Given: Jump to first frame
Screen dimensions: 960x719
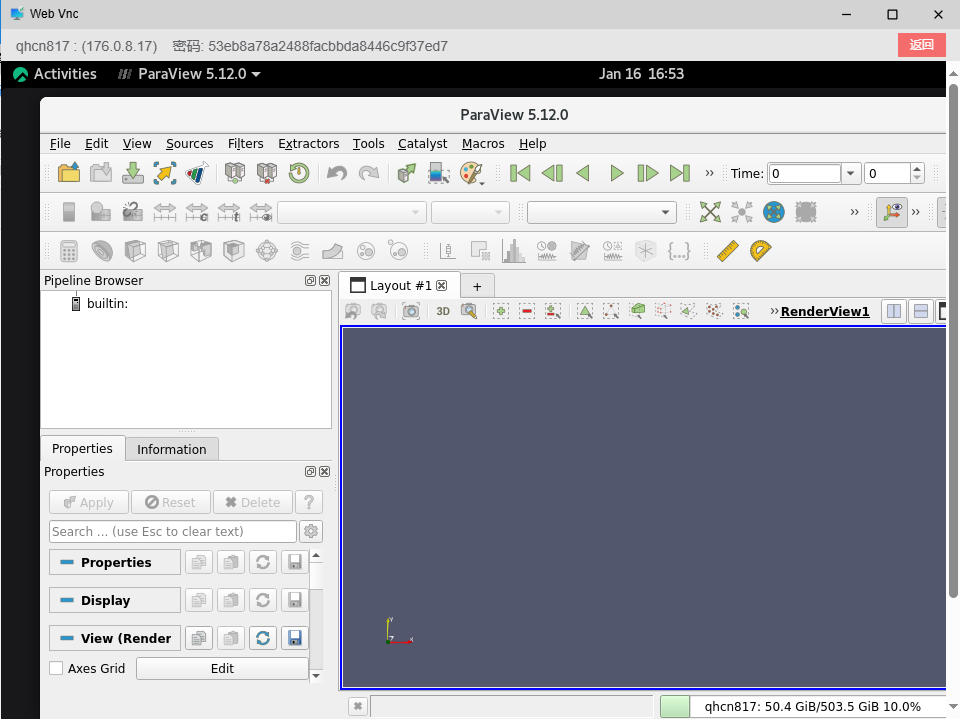Looking at the screenshot, I should (x=520, y=173).
